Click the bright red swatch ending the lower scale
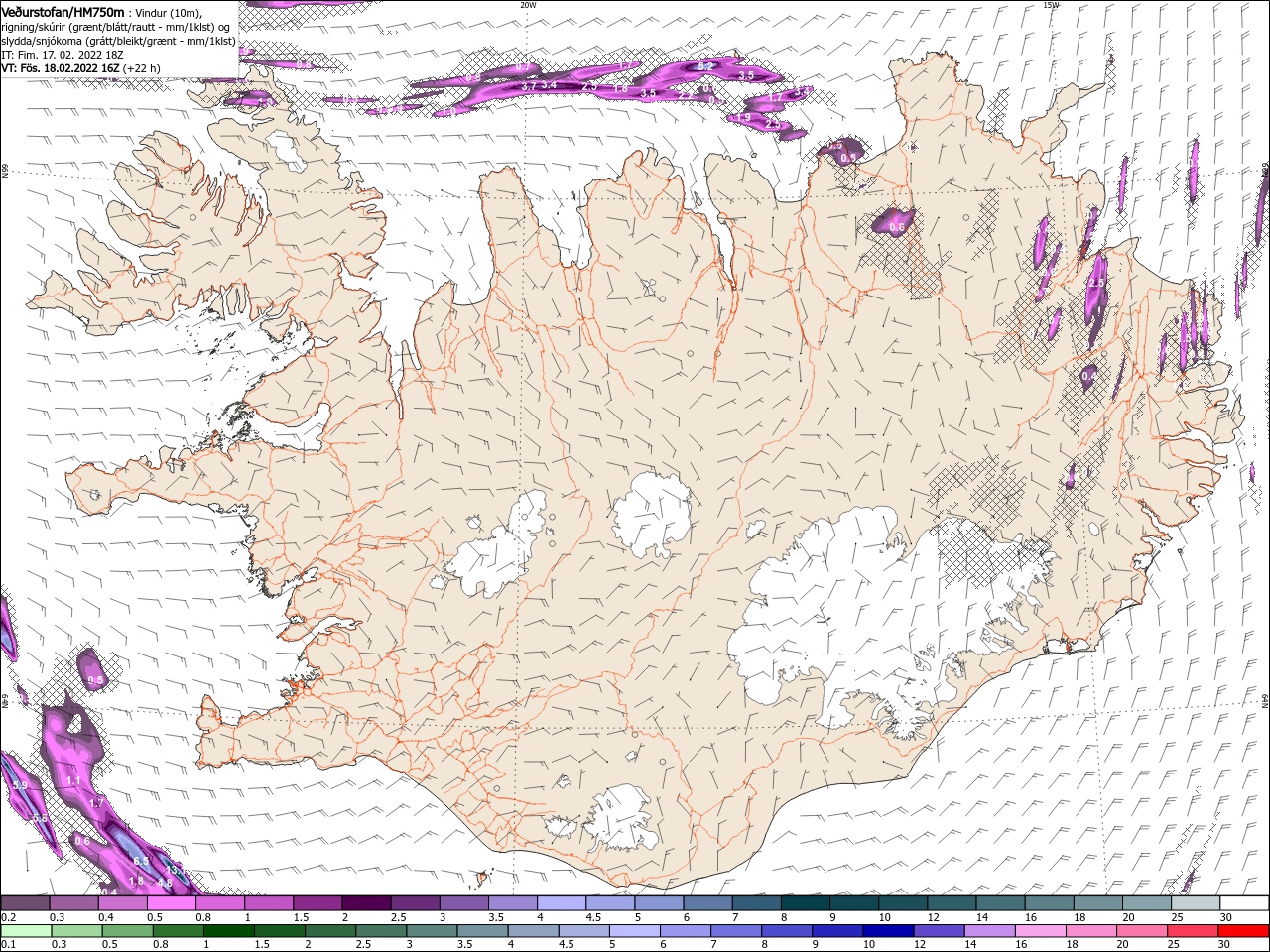 [1243, 931]
